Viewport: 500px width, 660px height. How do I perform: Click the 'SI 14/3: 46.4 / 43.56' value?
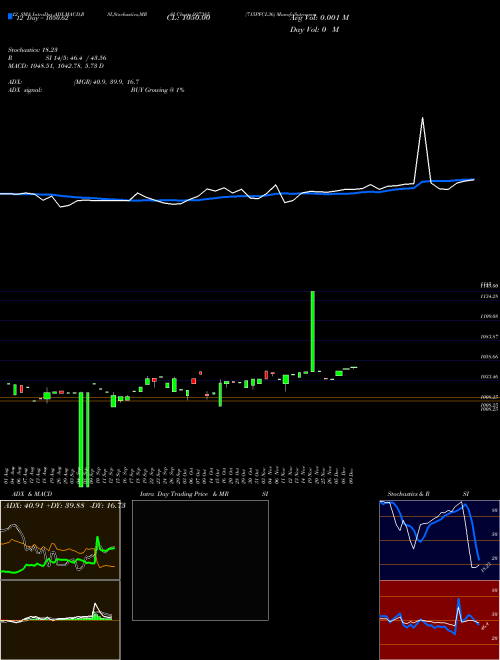[76, 58]
